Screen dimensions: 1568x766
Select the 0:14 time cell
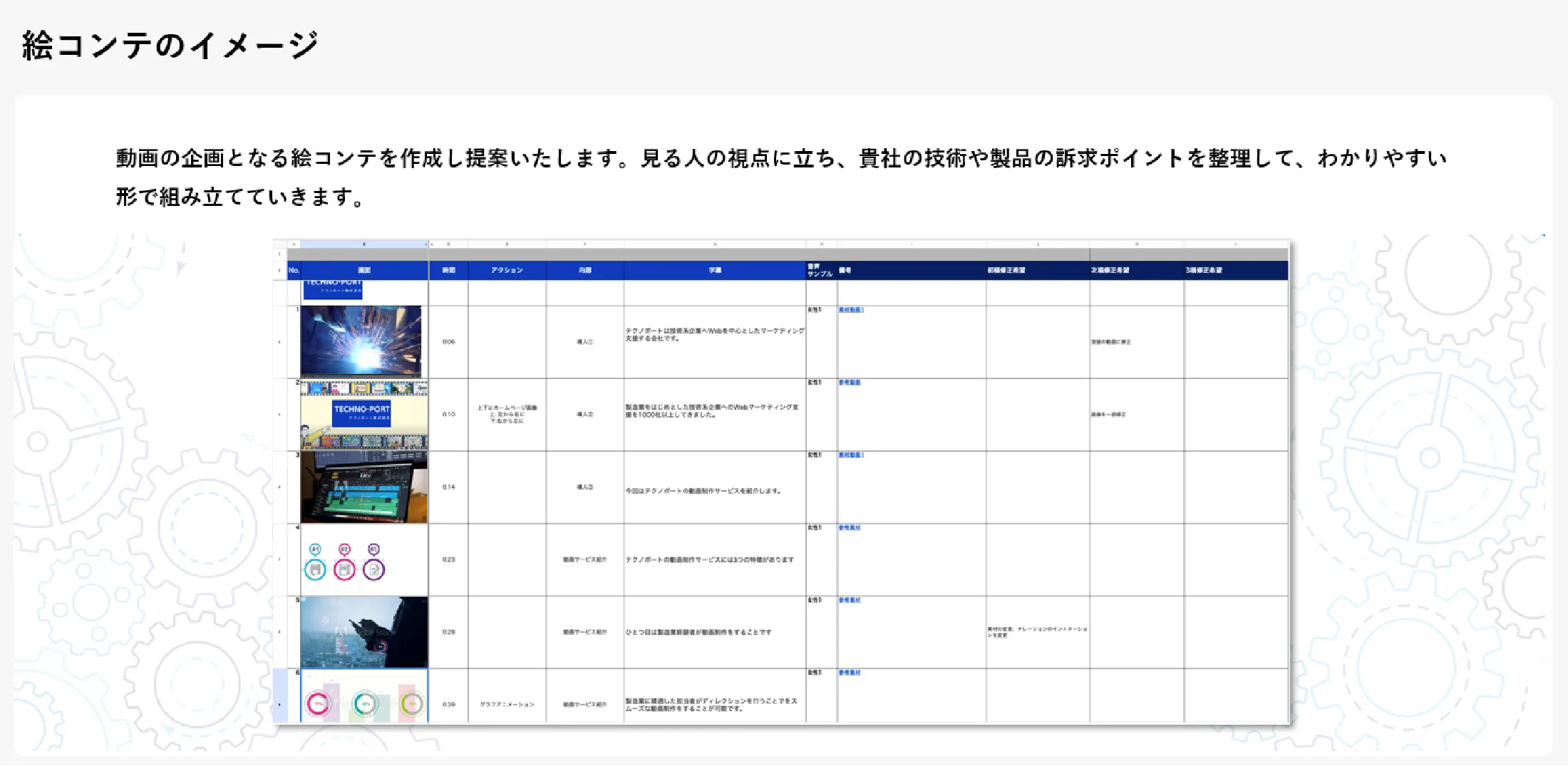point(448,487)
